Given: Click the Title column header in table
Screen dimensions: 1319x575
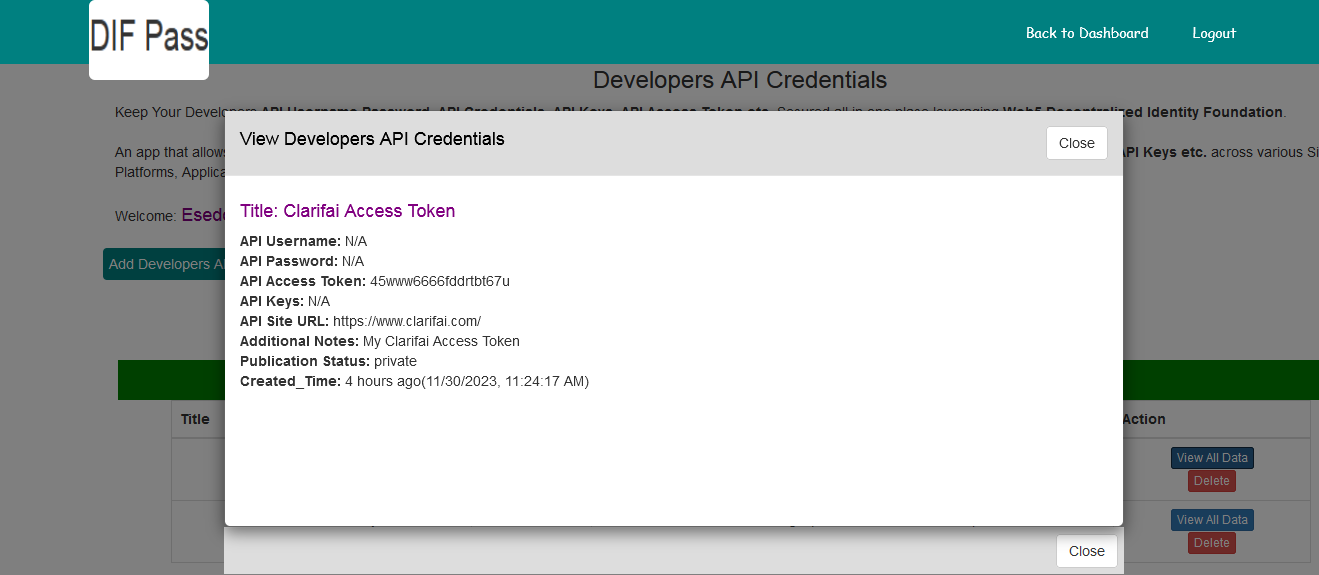Looking at the screenshot, I should point(195,419).
